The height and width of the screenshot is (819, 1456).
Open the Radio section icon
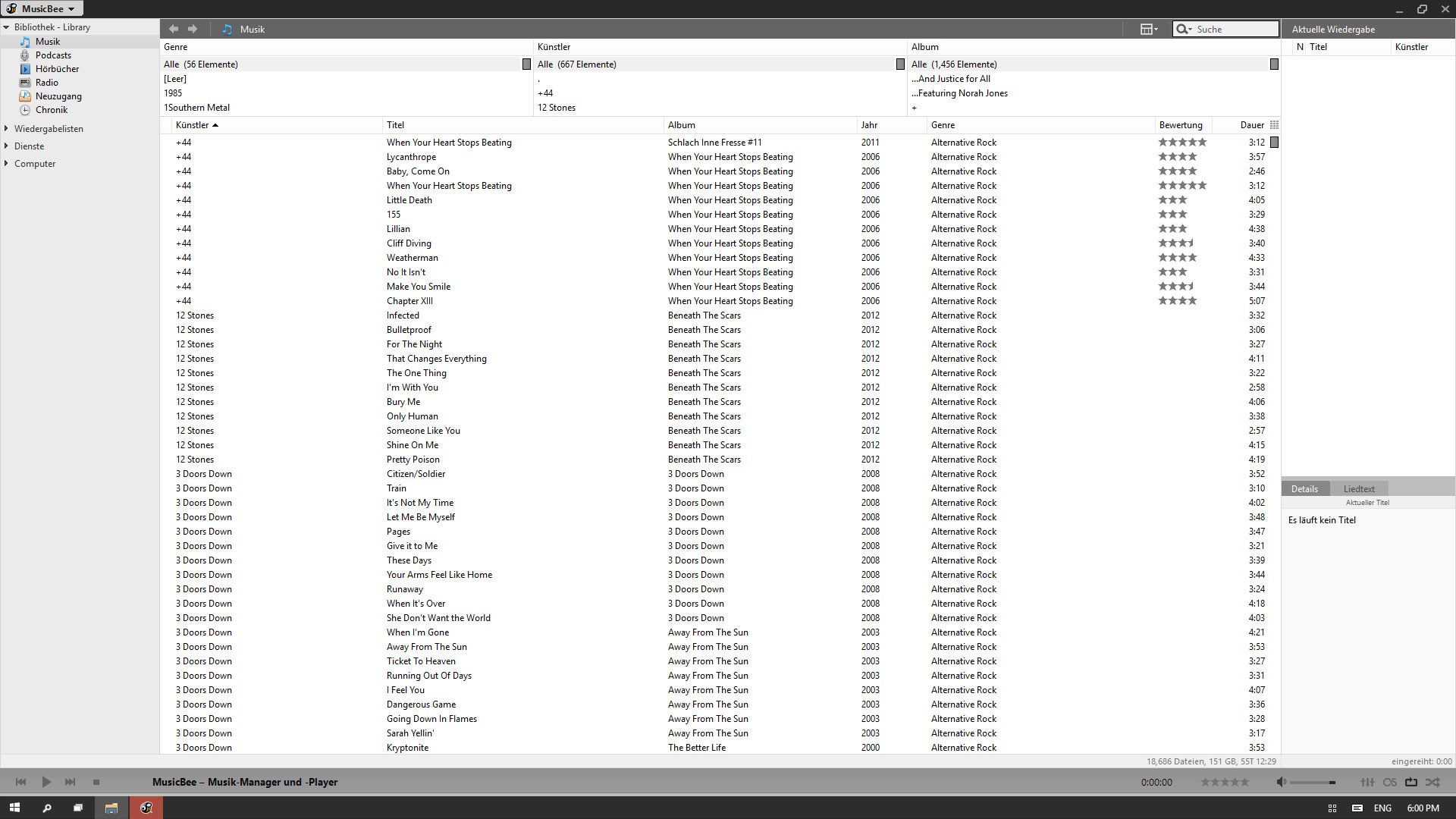click(25, 83)
